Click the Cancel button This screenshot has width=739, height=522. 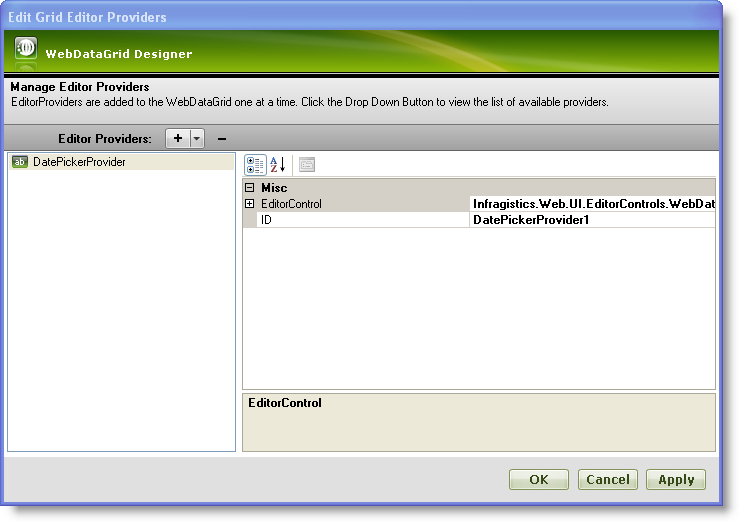(608, 480)
